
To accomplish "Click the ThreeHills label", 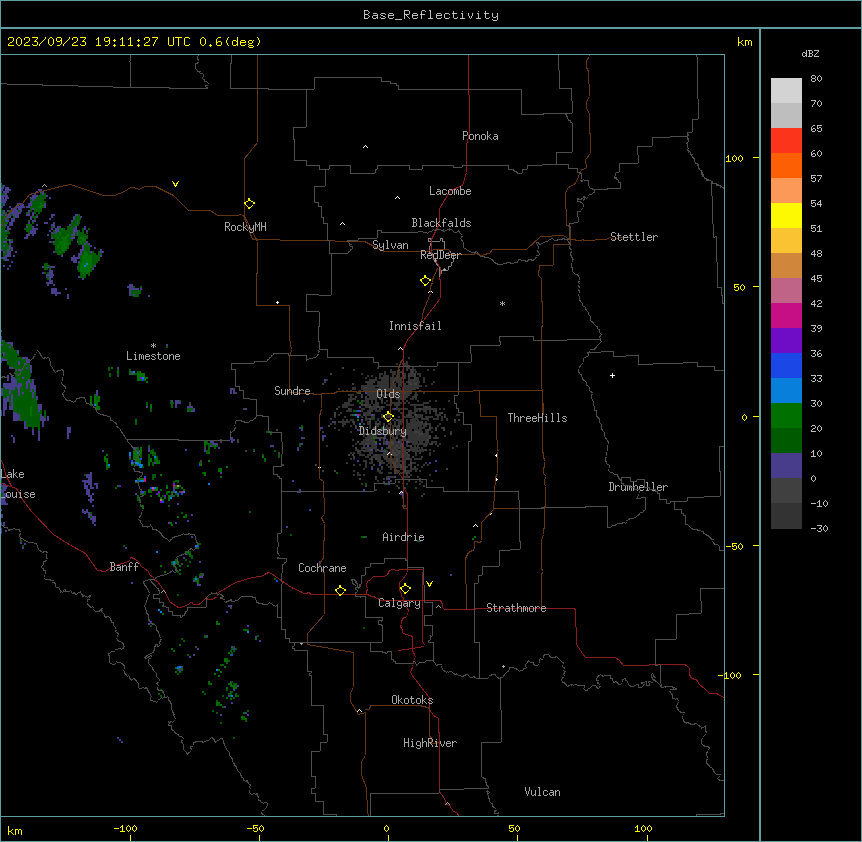I will coord(537,418).
